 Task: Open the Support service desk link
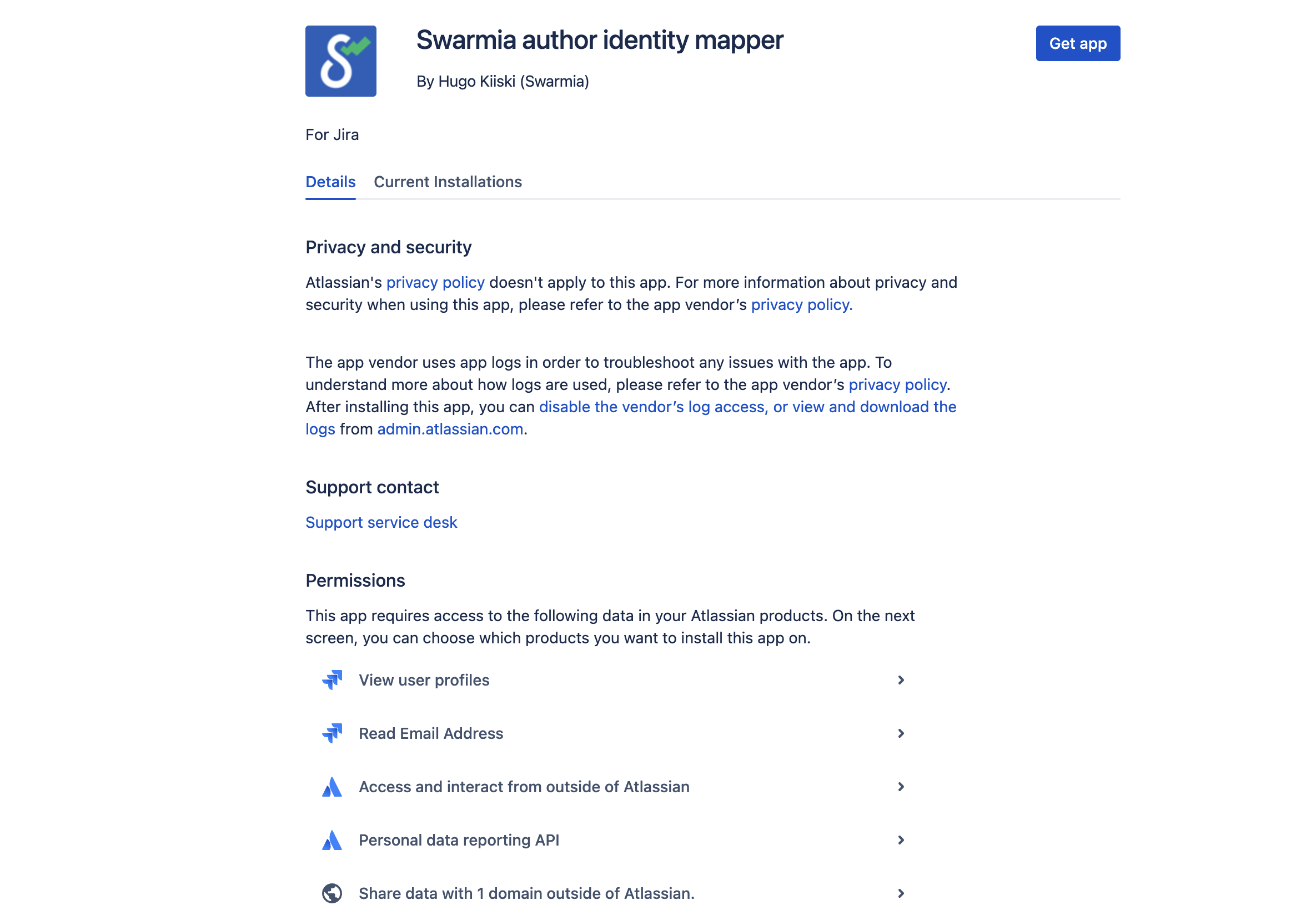click(x=381, y=522)
